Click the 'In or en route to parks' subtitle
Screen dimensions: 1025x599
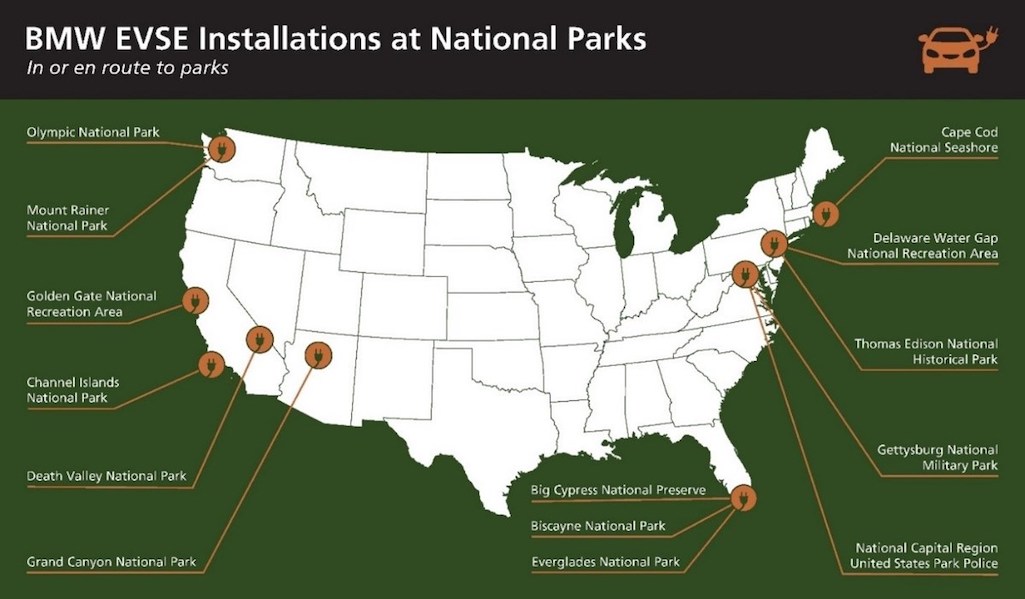[127, 68]
